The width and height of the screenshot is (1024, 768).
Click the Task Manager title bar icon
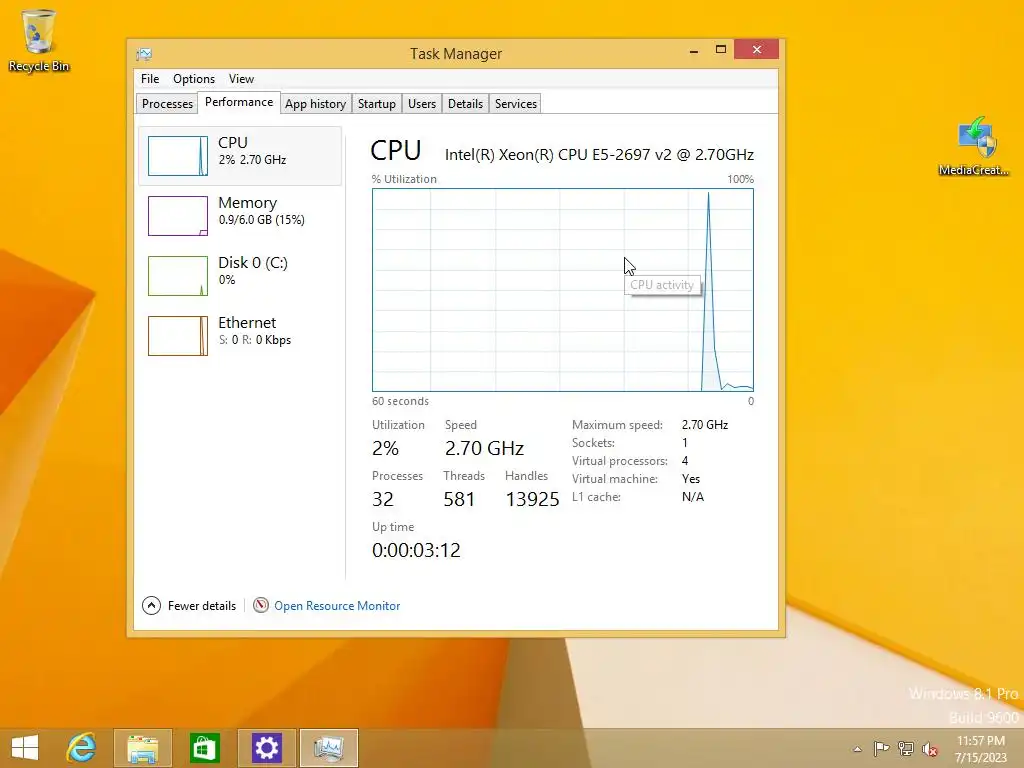tap(144, 54)
